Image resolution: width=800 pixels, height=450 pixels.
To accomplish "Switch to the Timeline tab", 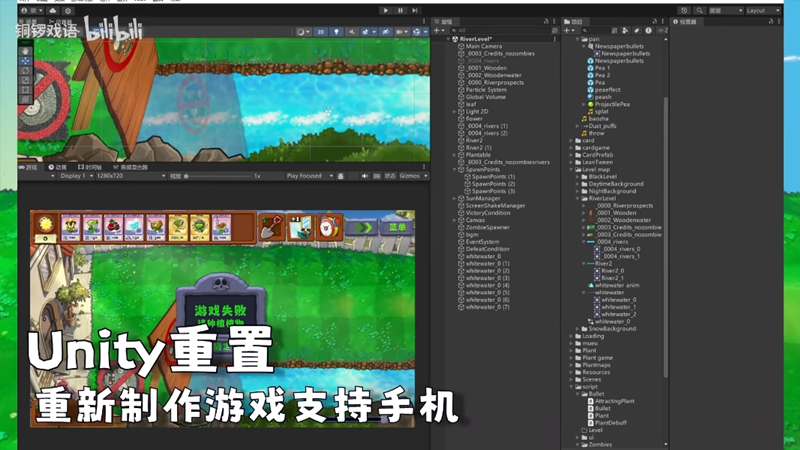I will pos(90,167).
